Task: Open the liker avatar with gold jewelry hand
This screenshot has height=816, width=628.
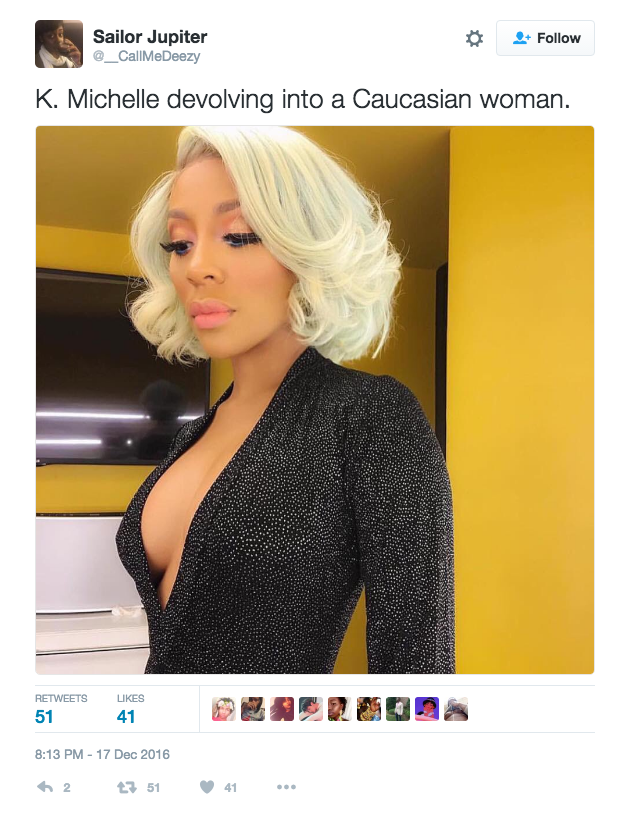Action: click(x=368, y=709)
